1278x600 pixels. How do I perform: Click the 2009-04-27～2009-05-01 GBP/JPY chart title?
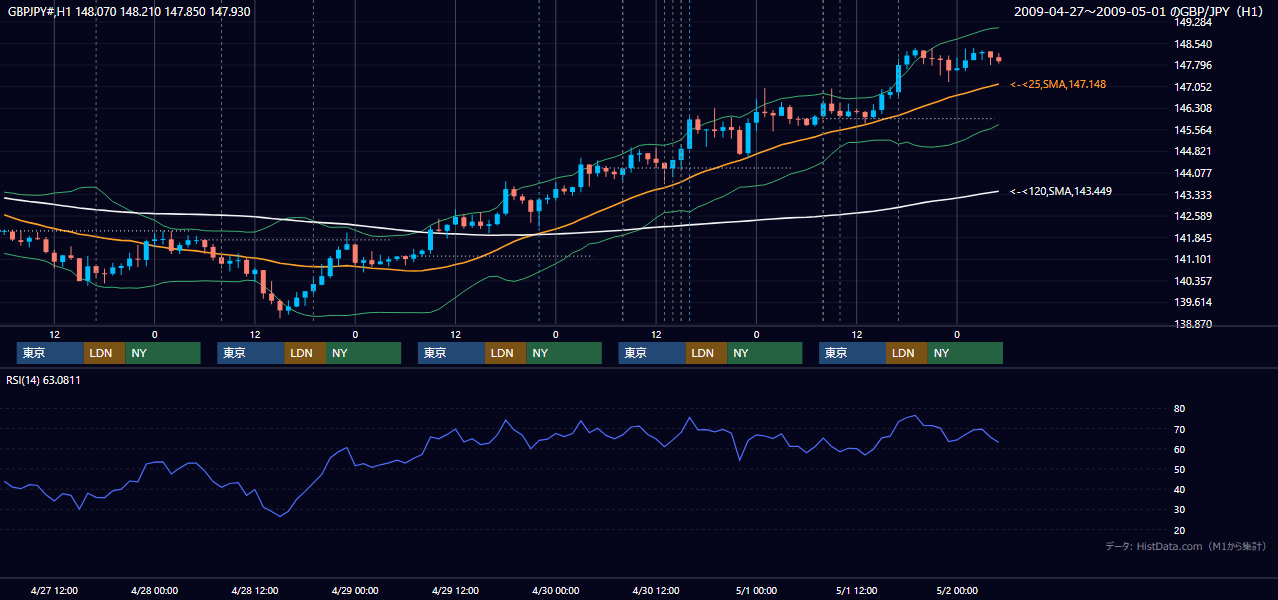[1141, 12]
